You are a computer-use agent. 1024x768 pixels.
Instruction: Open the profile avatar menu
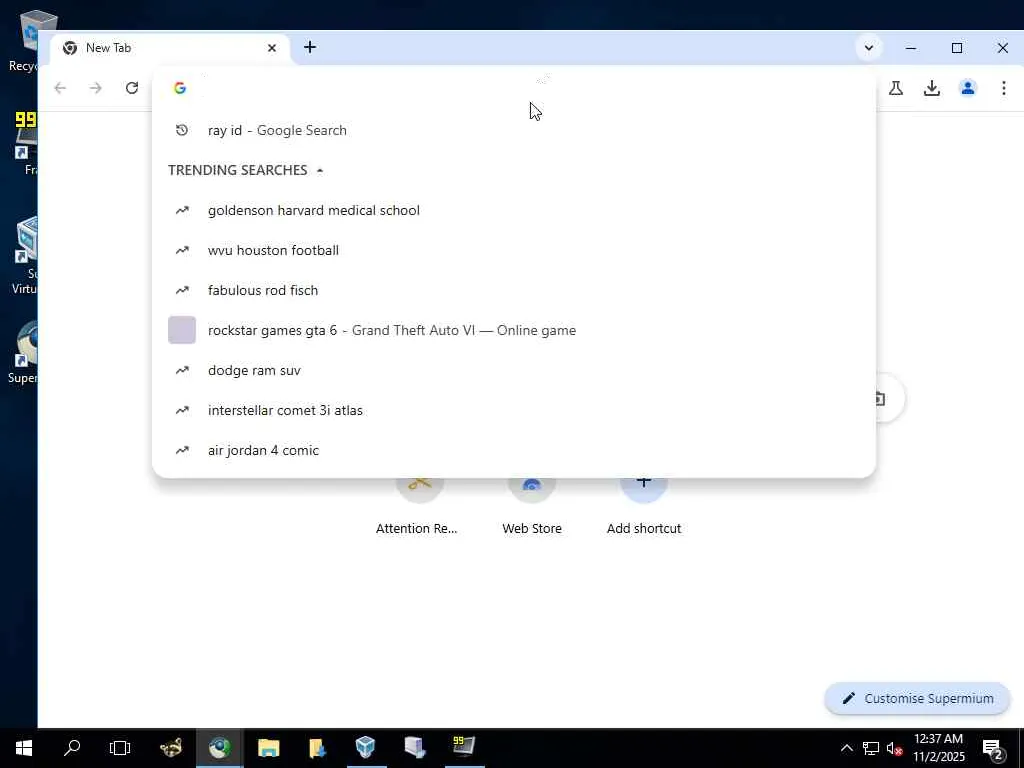click(x=968, y=88)
